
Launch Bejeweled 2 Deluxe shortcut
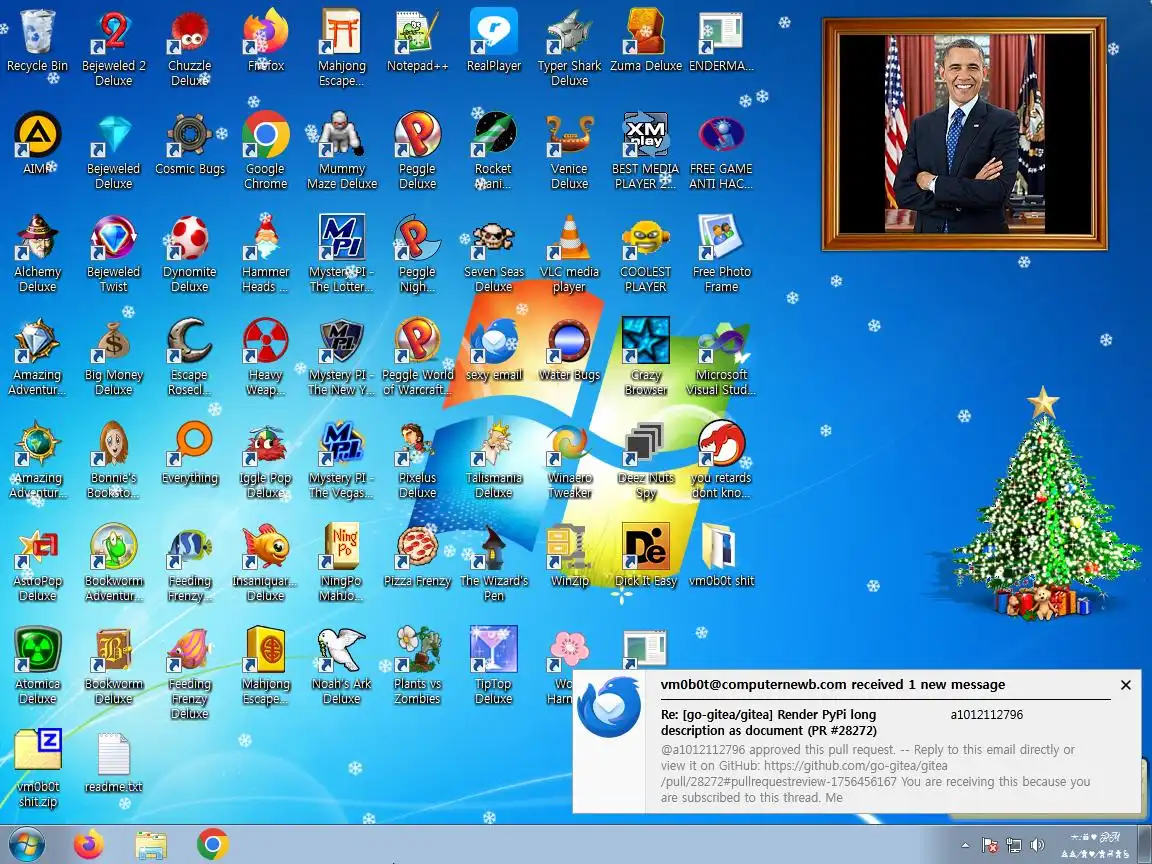pyautogui.click(x=114, y=48)
